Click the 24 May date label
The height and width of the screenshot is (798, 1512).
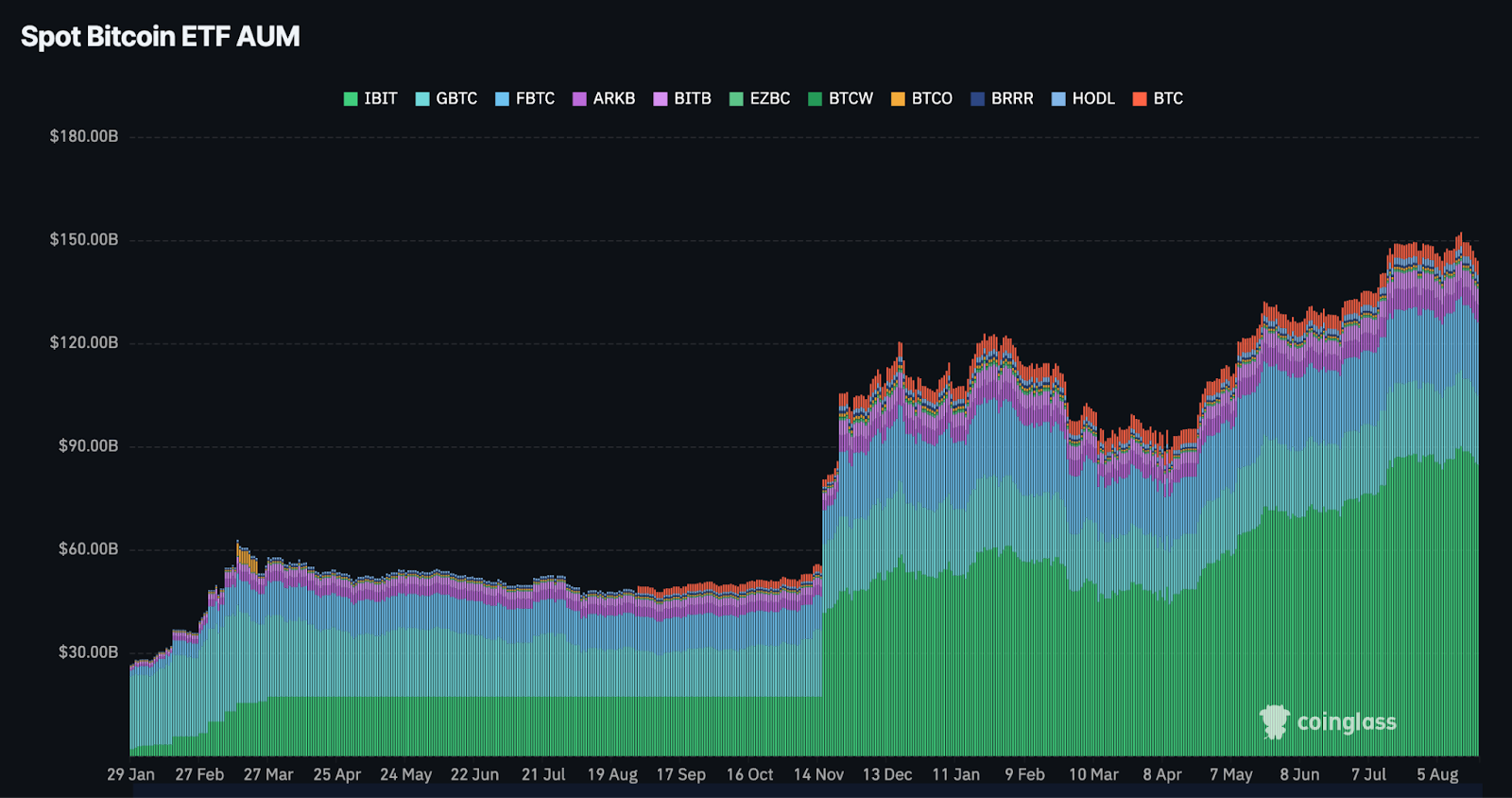pos(406,774)
